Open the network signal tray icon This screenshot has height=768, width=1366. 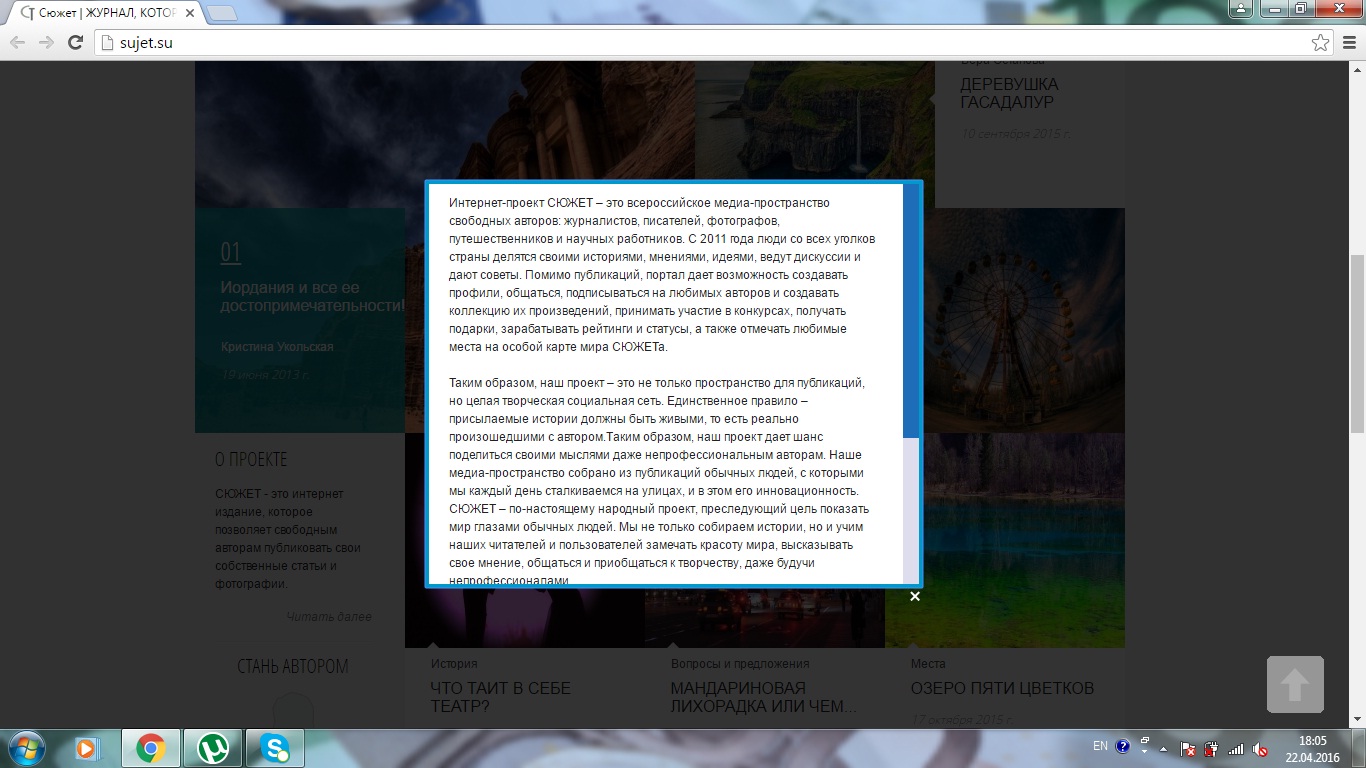[x=1236, y=748]
